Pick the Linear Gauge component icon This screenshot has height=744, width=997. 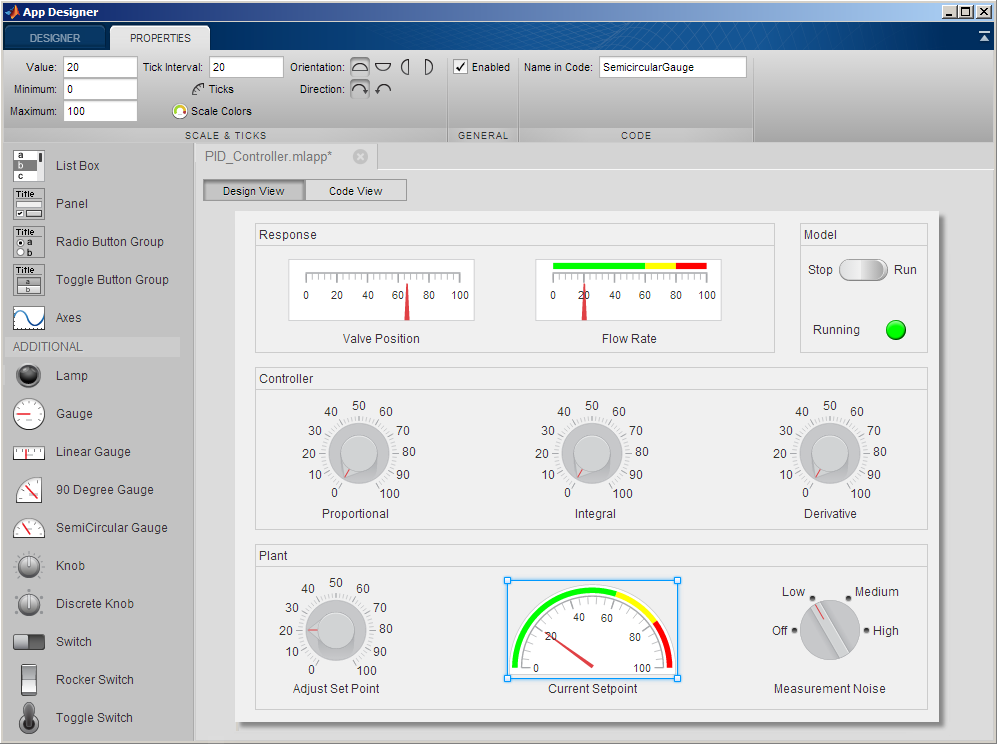[29, 452]
